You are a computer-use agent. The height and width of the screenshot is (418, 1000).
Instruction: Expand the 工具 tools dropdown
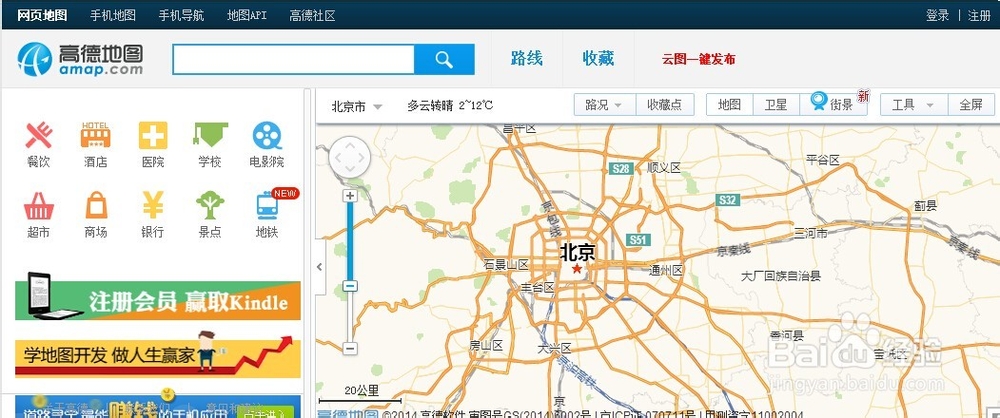coord(914,105)
